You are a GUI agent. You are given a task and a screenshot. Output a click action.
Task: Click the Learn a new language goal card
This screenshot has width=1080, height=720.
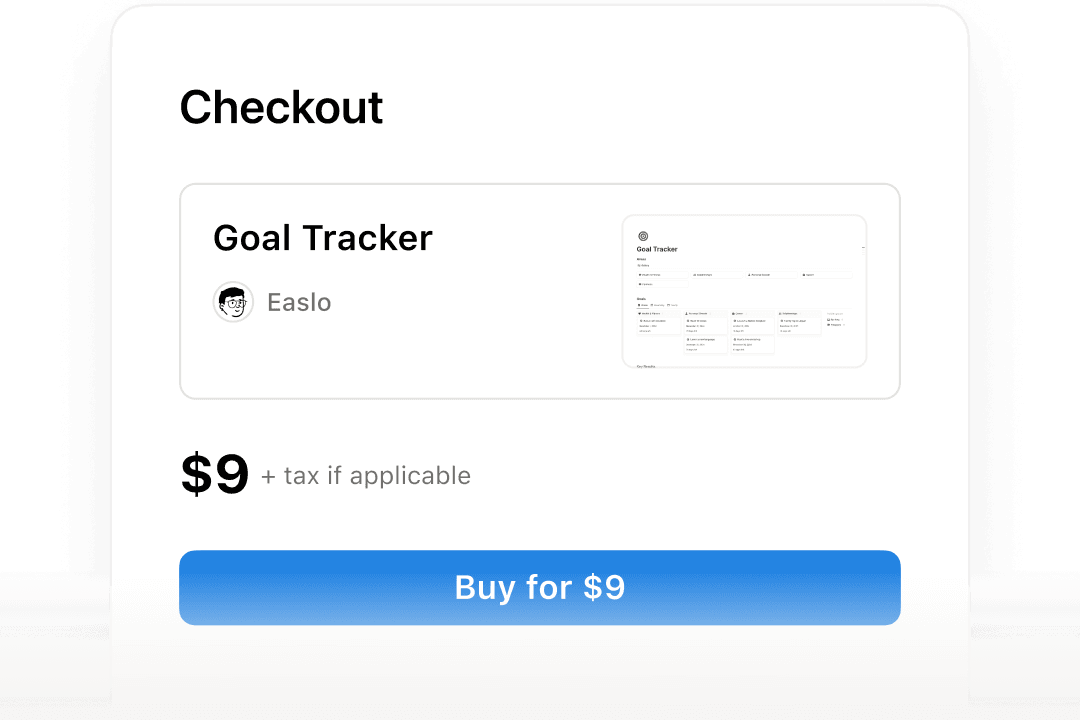pos(705,340)
